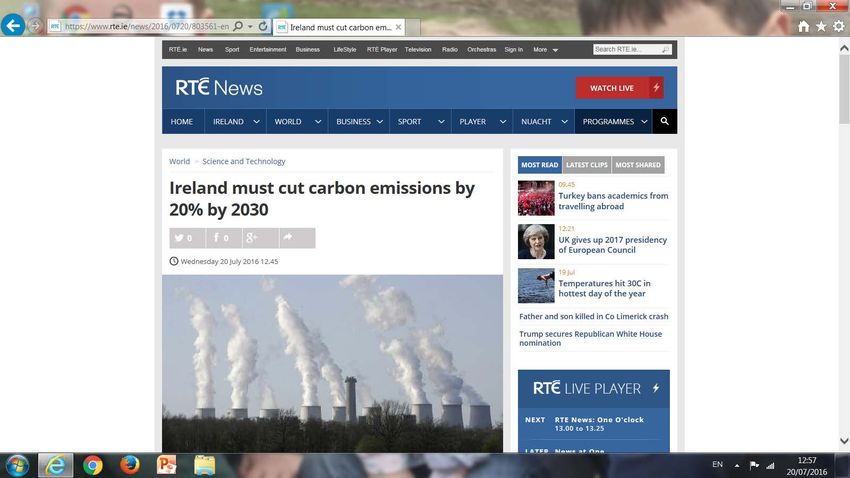This screenshot has height=478, width=850.
Task: Open the Windows Start button
Action: click(x=17, y=466)
